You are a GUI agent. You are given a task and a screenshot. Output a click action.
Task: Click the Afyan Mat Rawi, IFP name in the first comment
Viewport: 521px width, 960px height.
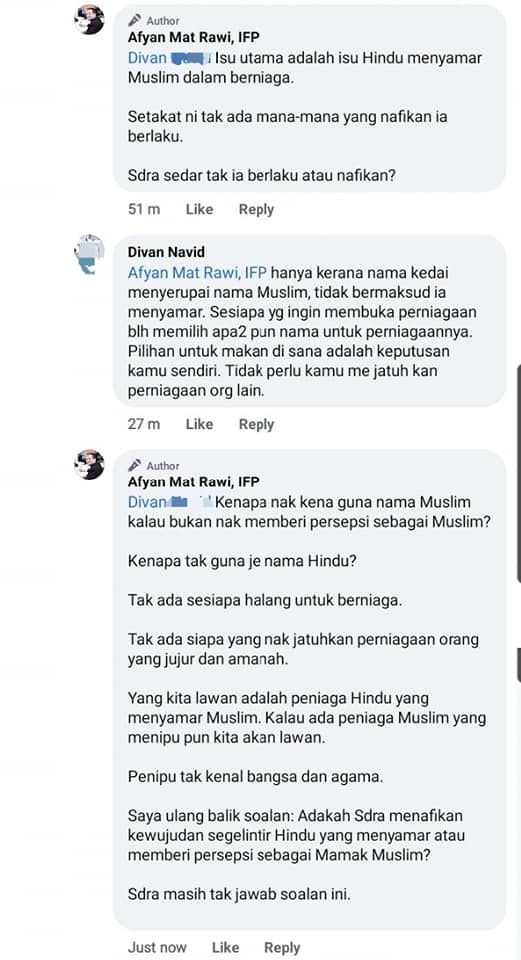pos(193,37)
